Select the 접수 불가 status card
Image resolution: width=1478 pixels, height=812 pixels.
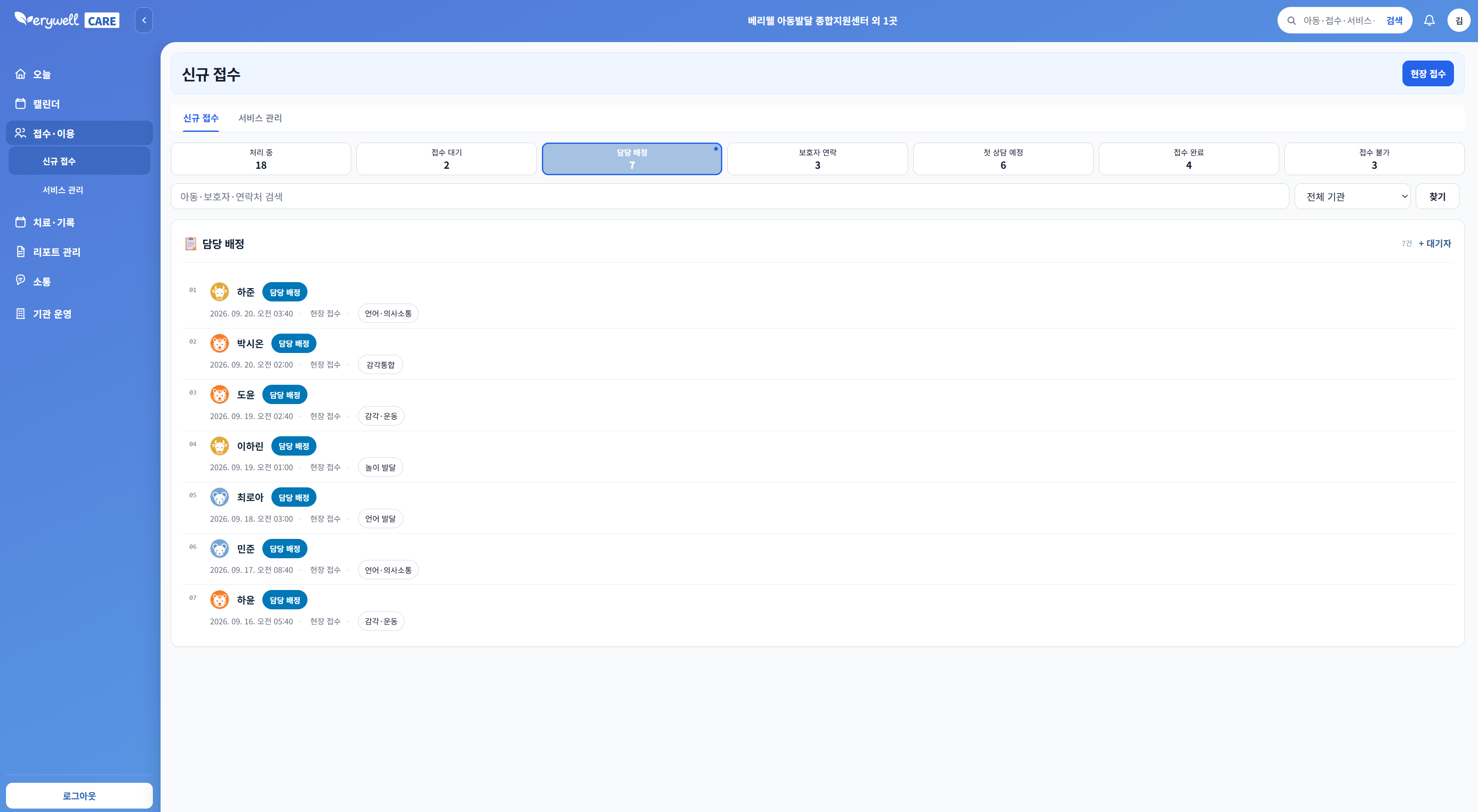(1374, 159)
